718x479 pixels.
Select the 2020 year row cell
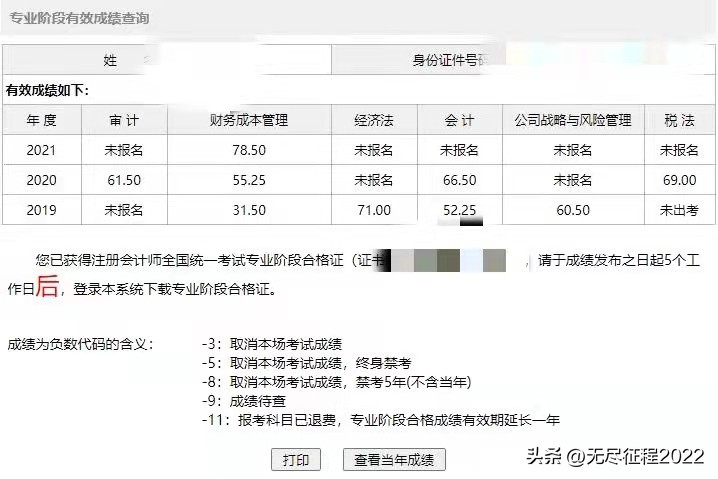point(41,180)
